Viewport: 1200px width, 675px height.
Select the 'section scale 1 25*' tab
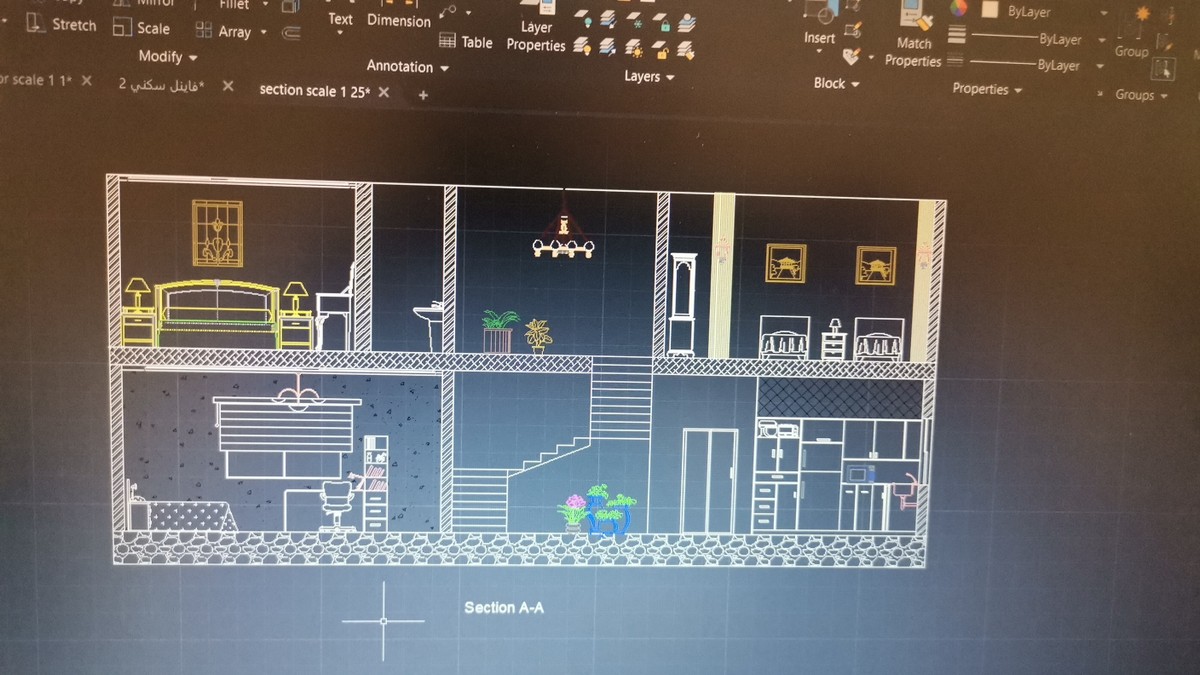coord(315,90)
